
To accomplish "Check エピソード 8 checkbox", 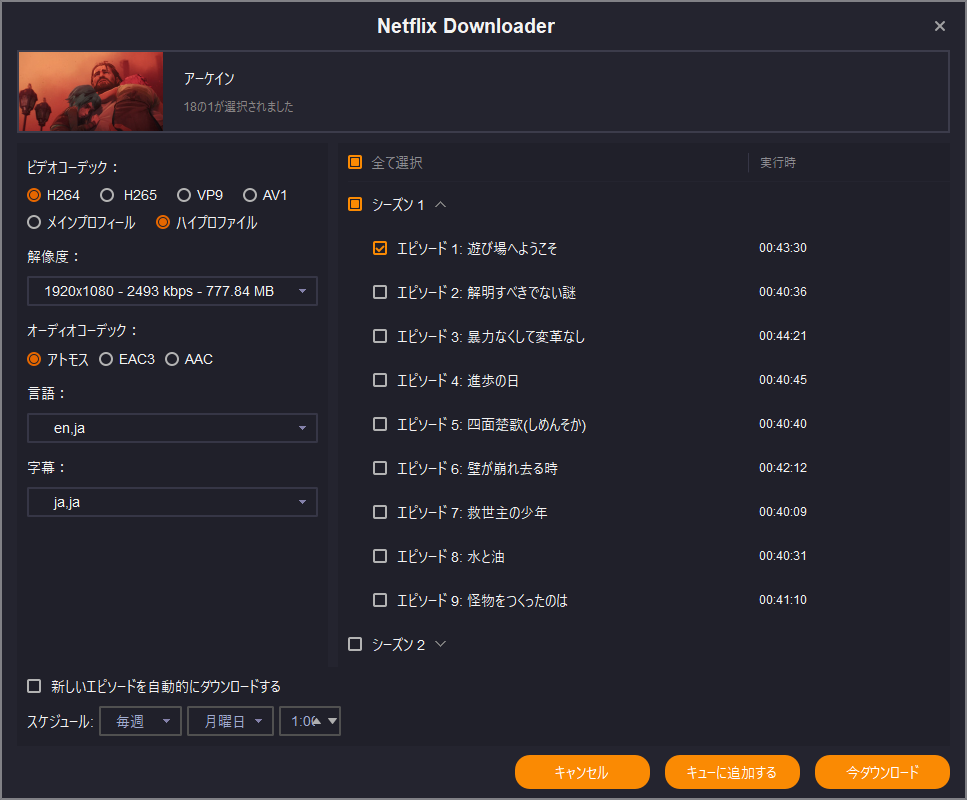I will point(380,556).
